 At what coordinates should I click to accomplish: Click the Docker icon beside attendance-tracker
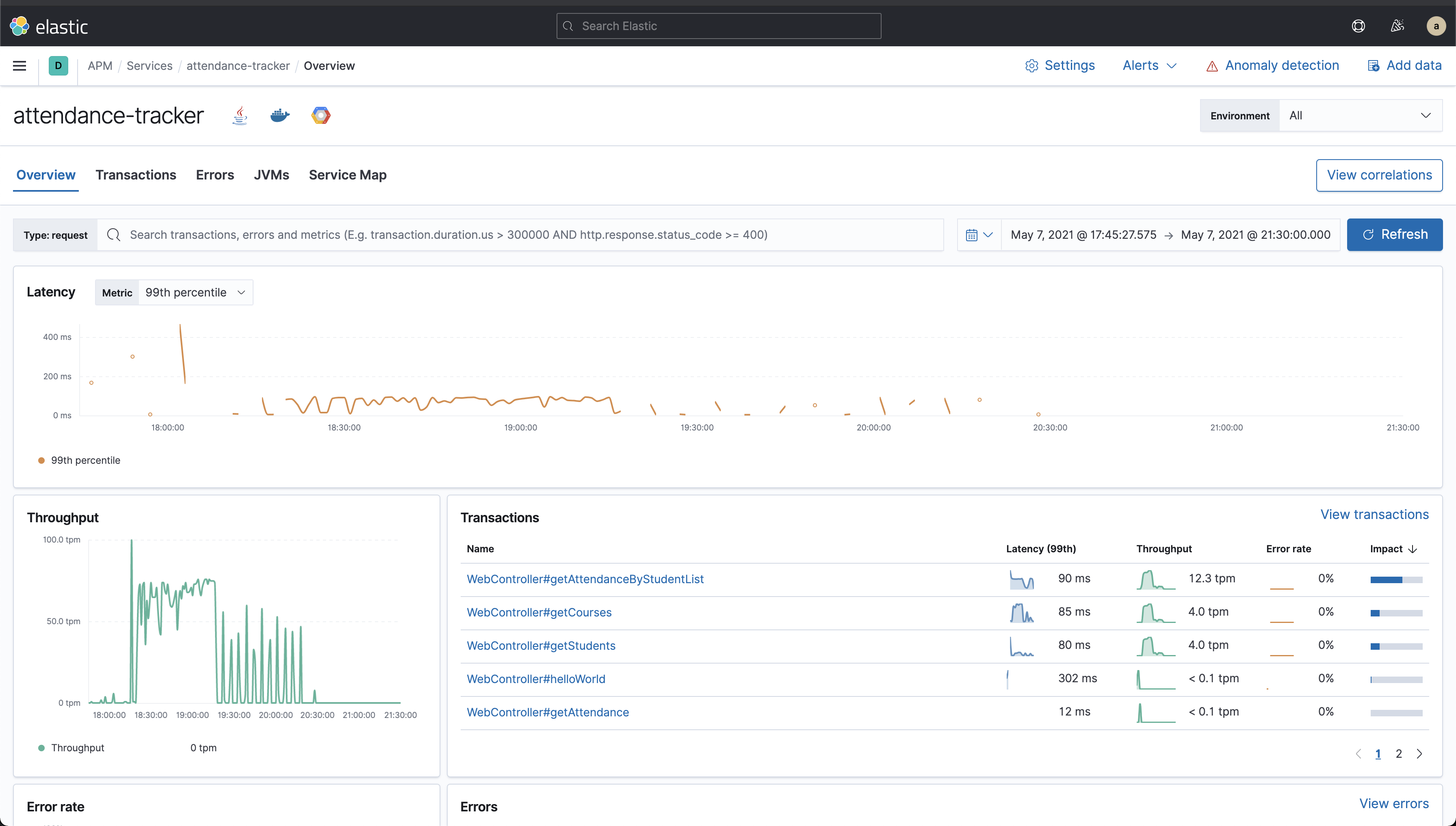coord(279,115)
